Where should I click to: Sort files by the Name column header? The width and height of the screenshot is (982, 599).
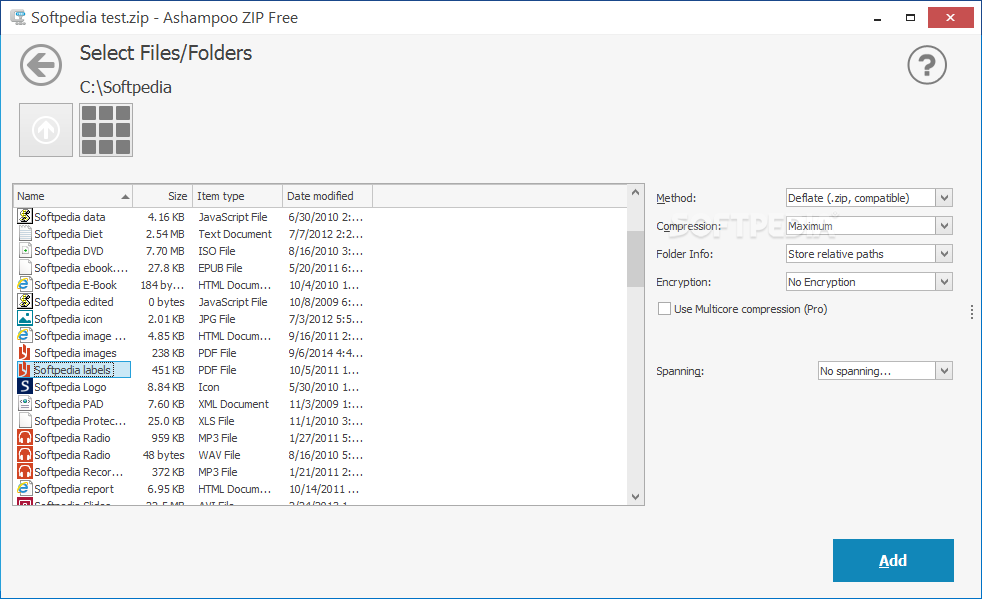[73, 196]
